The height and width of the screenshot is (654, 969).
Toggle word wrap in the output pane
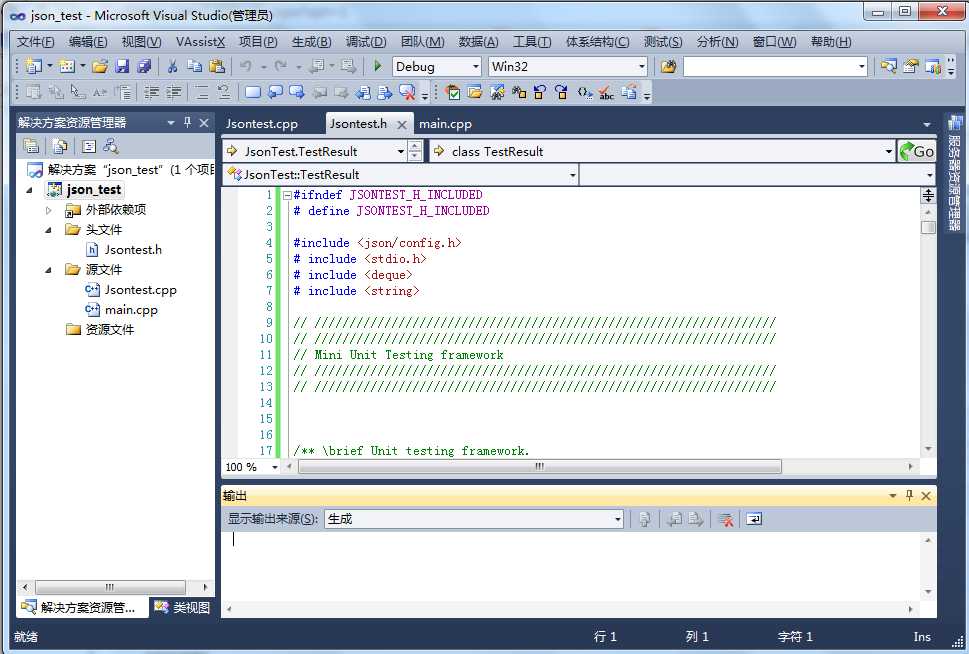coord(754,519)
